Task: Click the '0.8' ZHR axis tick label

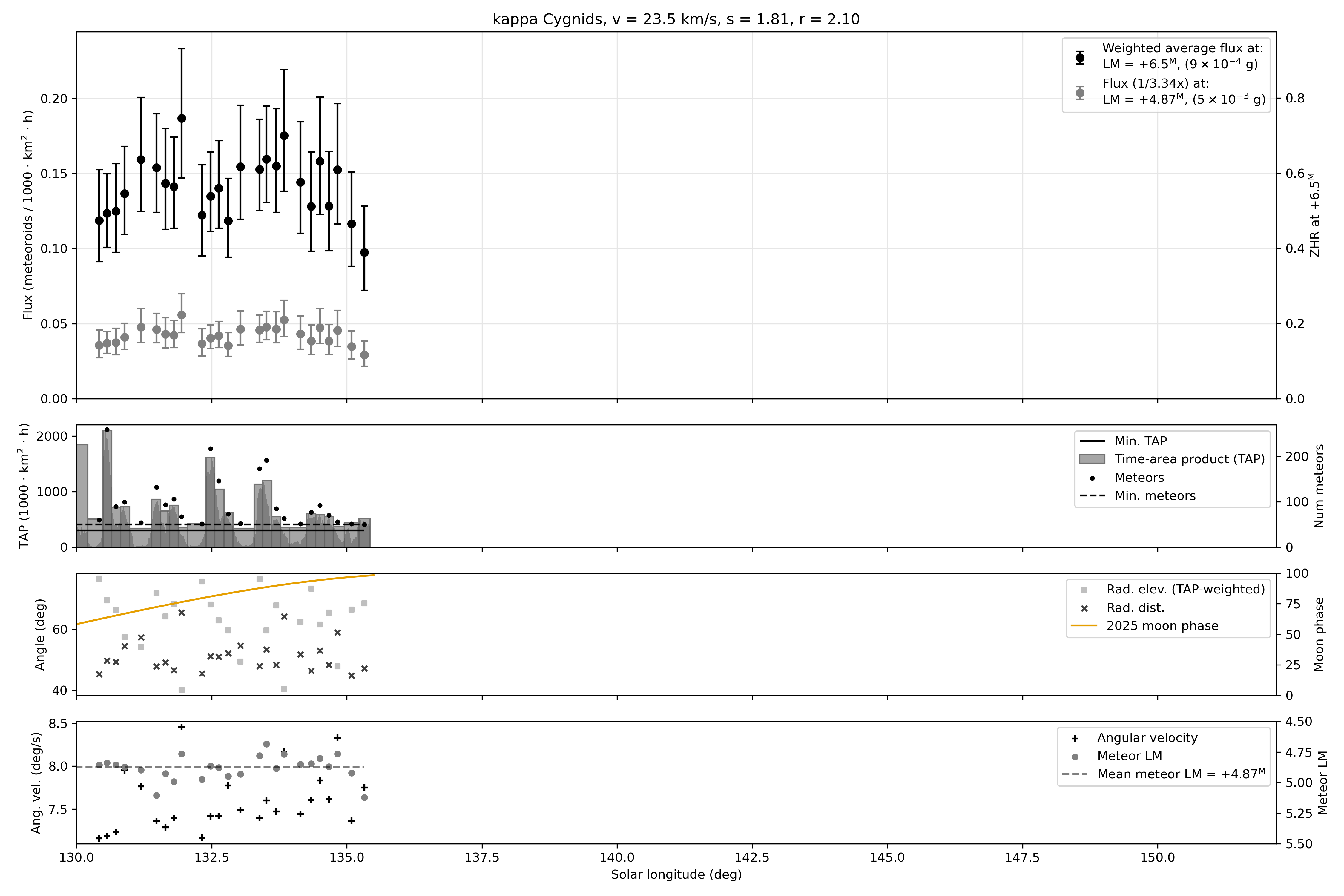Action: click(1295, 98)
